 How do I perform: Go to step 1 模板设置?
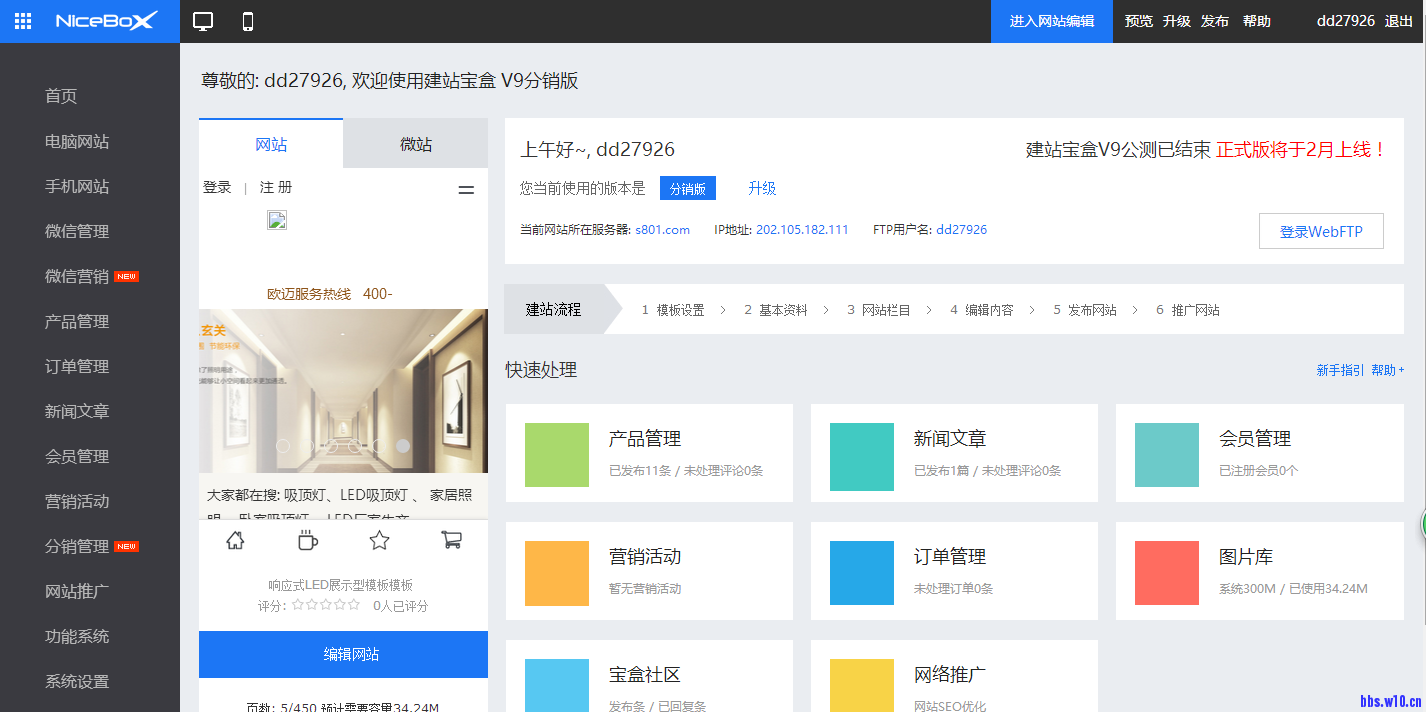673,310
